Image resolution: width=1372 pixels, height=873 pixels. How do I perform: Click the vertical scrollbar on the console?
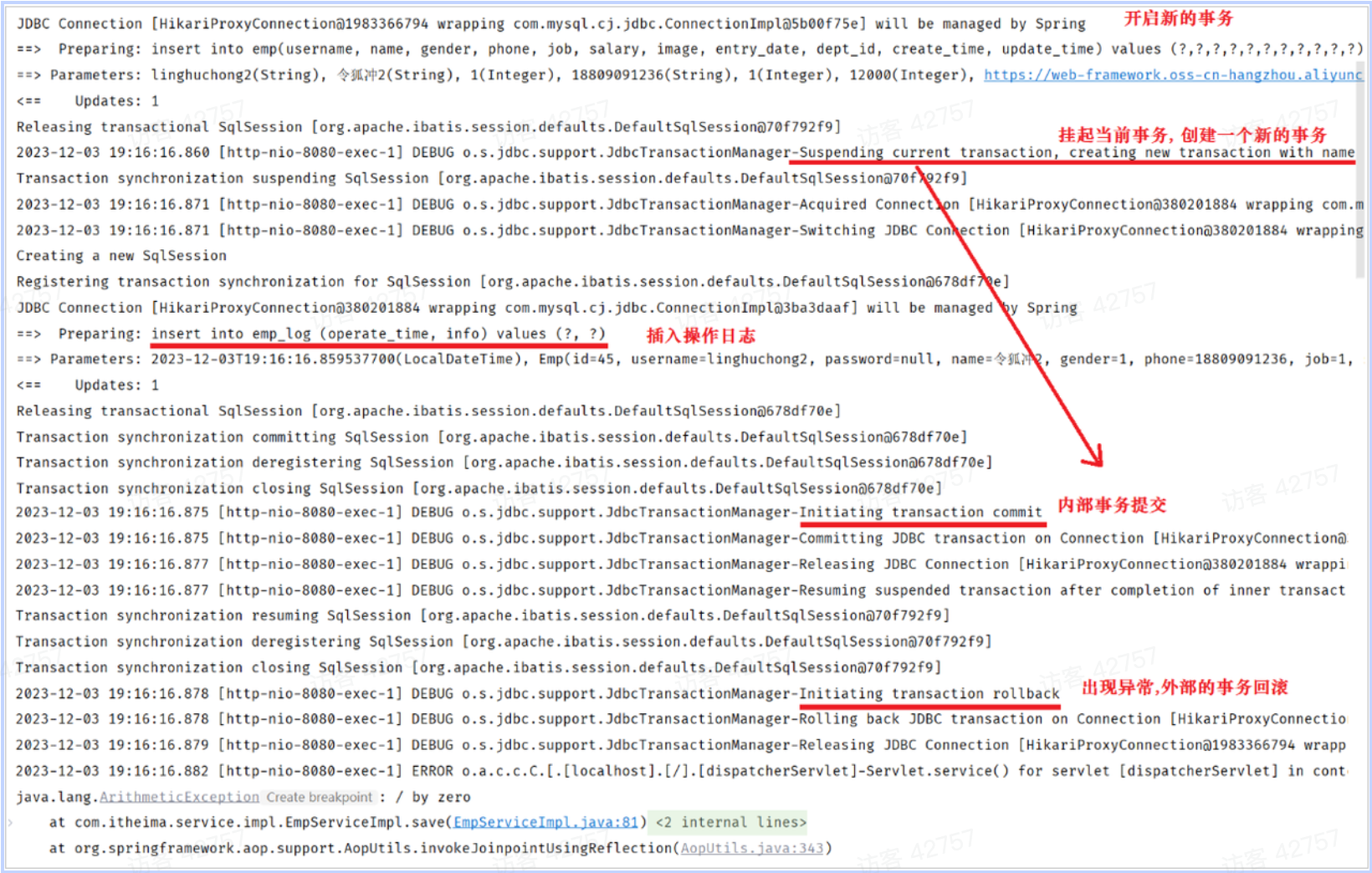pos(1360,167)
